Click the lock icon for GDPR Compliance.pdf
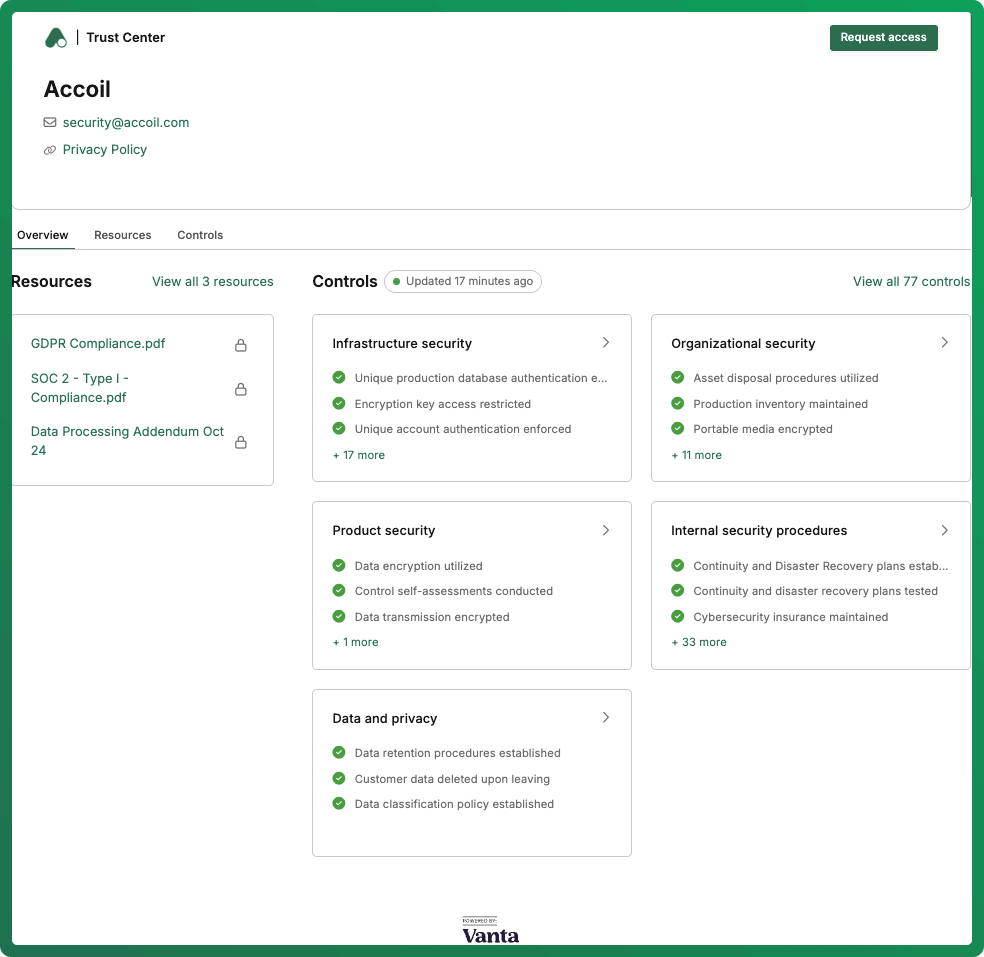984x957 pixels. click(x=240, y=345)
